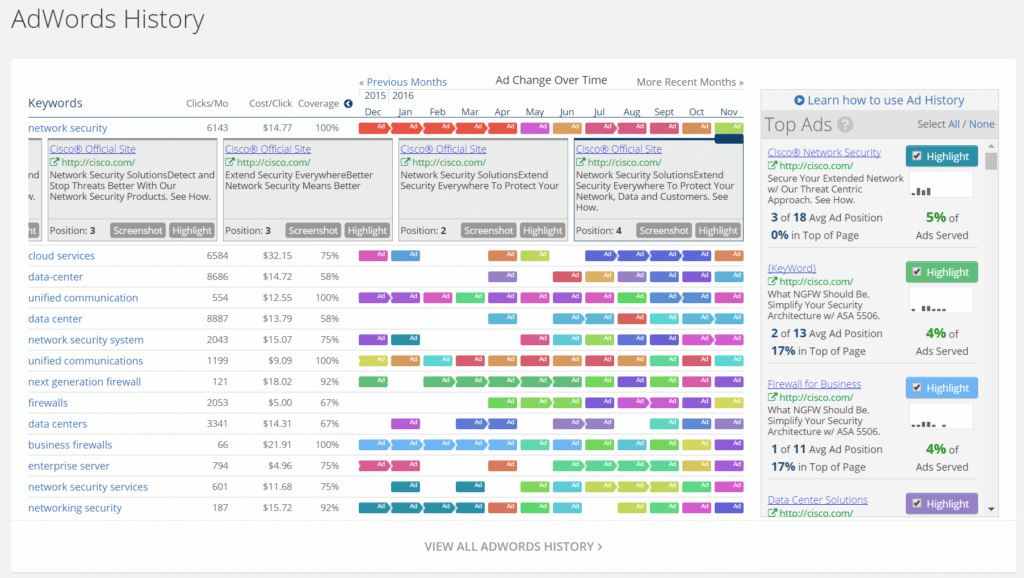Click network security ad marker for Nov
1024x578 pixels.
[729, 128]
